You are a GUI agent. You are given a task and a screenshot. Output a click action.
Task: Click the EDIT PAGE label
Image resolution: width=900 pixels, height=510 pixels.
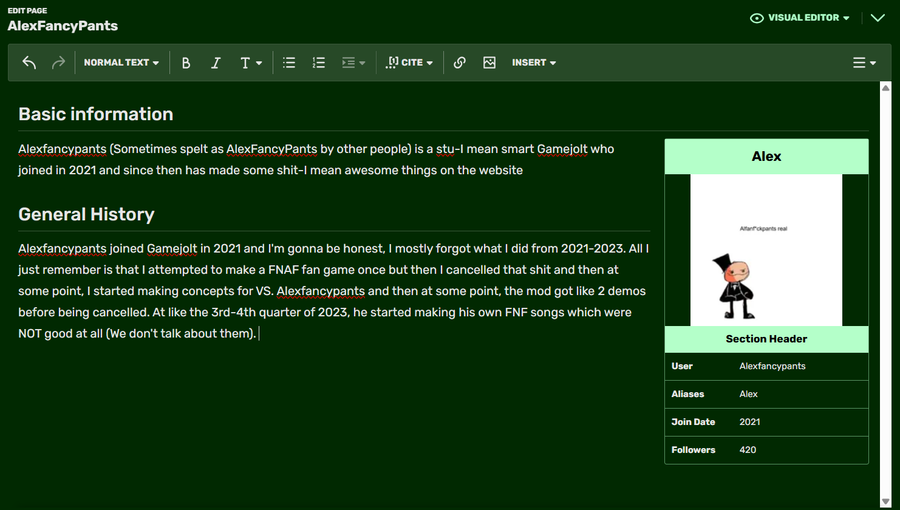27,10
